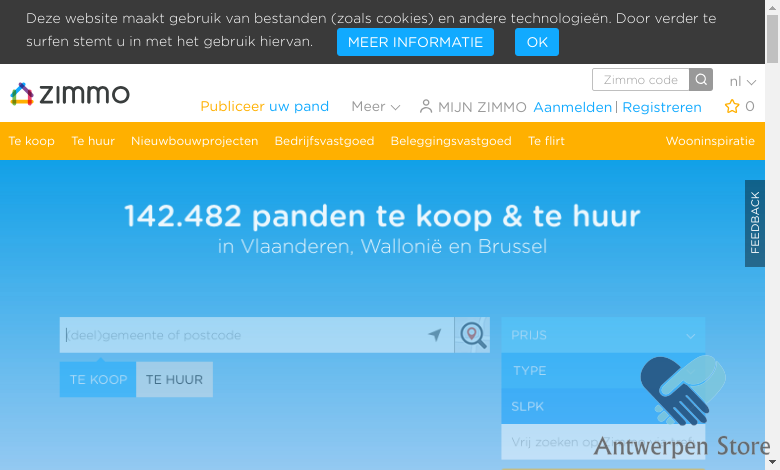This screenshot has height=470, width=780.
Task: Select the TE HUUR toggle
Action: 175,379
